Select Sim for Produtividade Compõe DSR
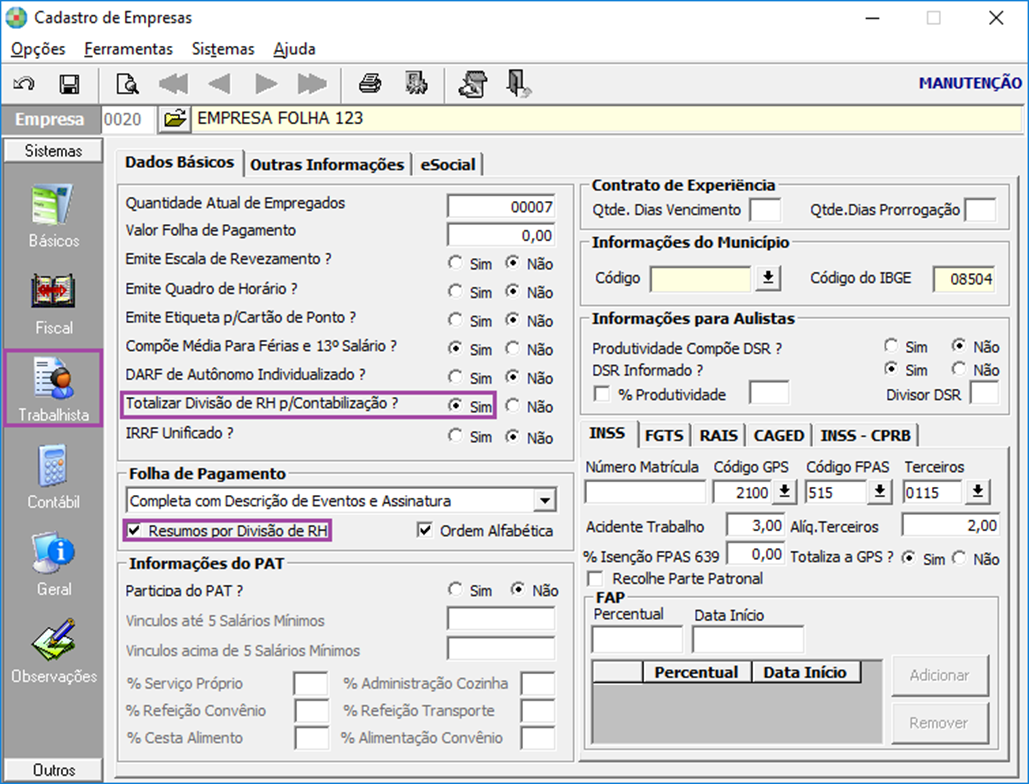Viewport: 1029px width, 784px height. coord(891,346)
